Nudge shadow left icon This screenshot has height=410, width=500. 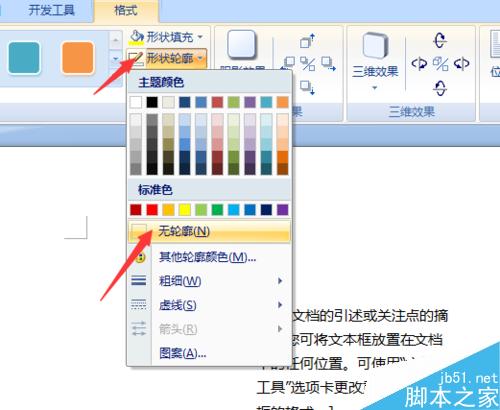coord(288,63)
